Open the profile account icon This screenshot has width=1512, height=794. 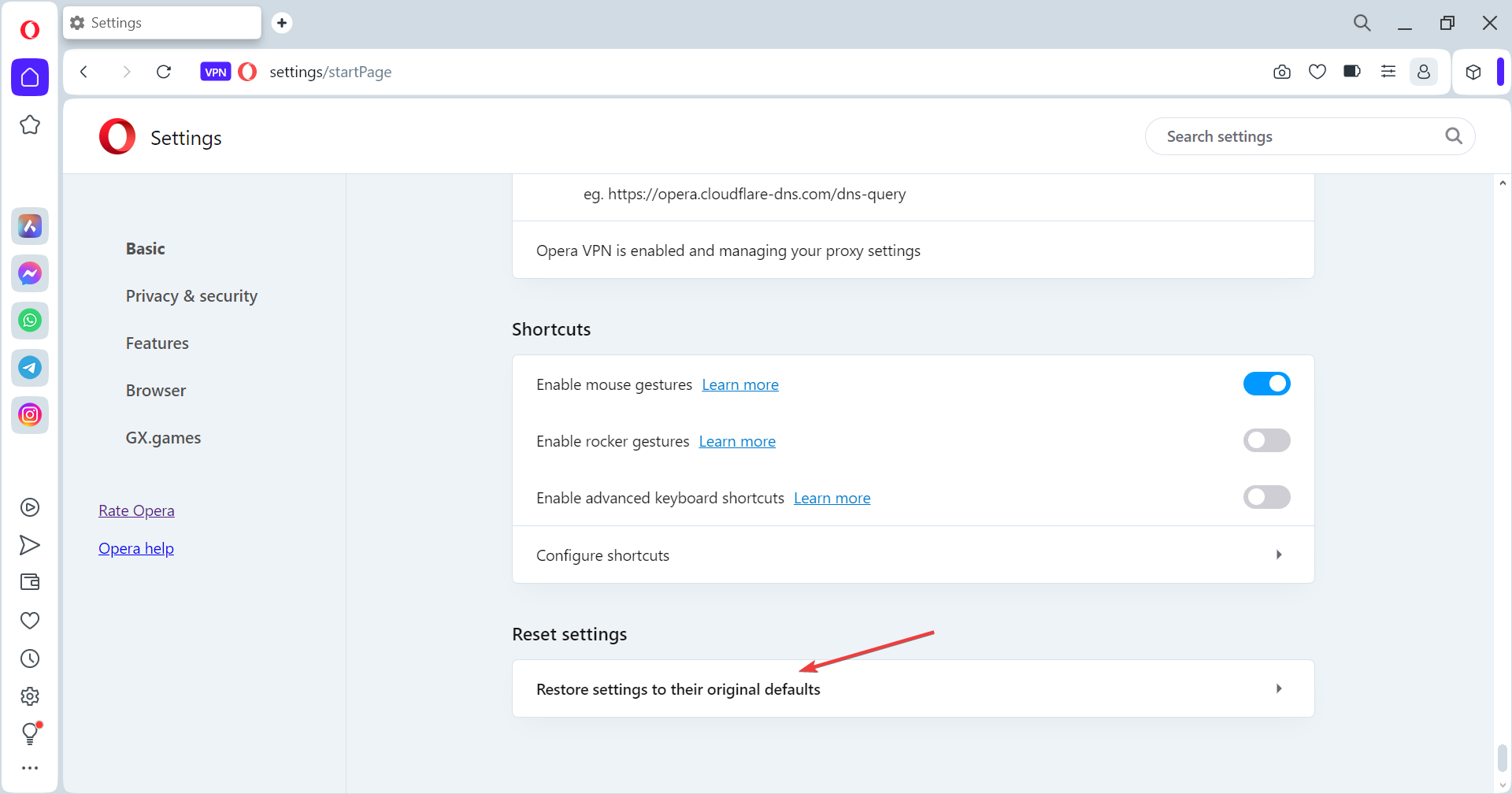tap(1424, 72)
